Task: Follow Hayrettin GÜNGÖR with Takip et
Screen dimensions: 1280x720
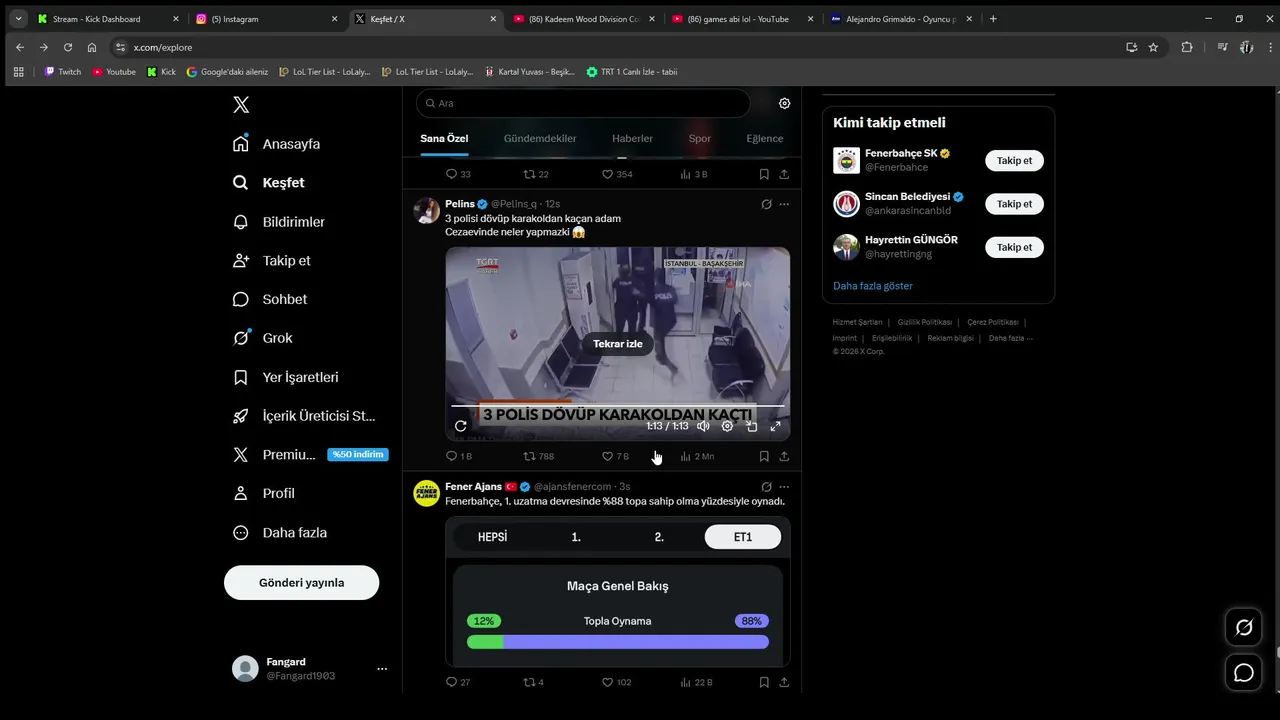Action: (1014, 247)
